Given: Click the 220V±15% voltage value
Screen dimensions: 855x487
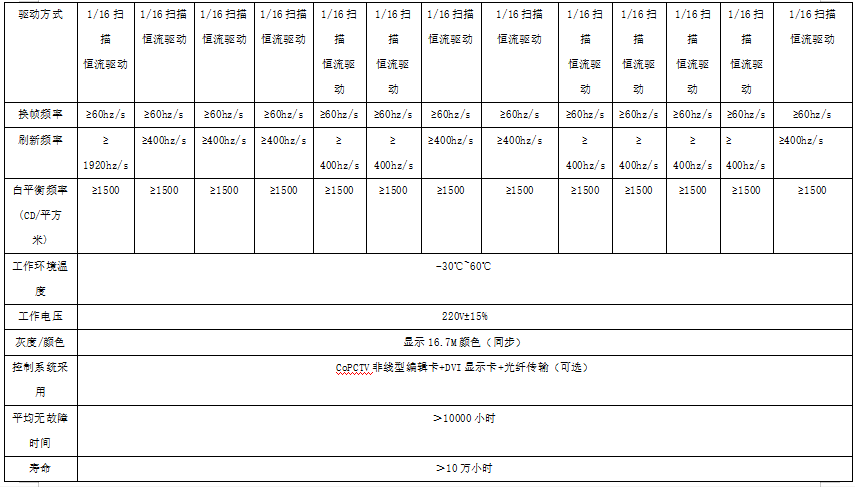Looking at the screenshot, I should [464, 316].
